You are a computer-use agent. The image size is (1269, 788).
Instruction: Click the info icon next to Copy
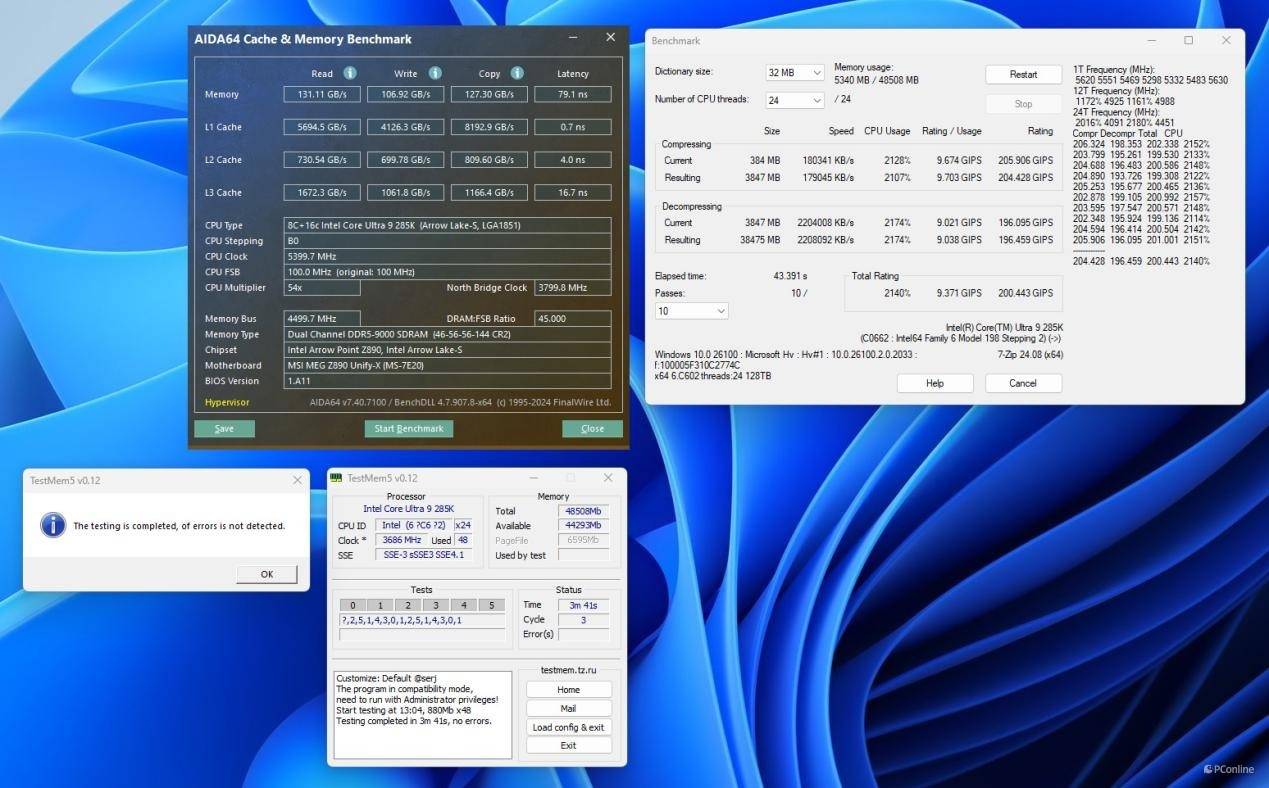click(x=517, y=73)
